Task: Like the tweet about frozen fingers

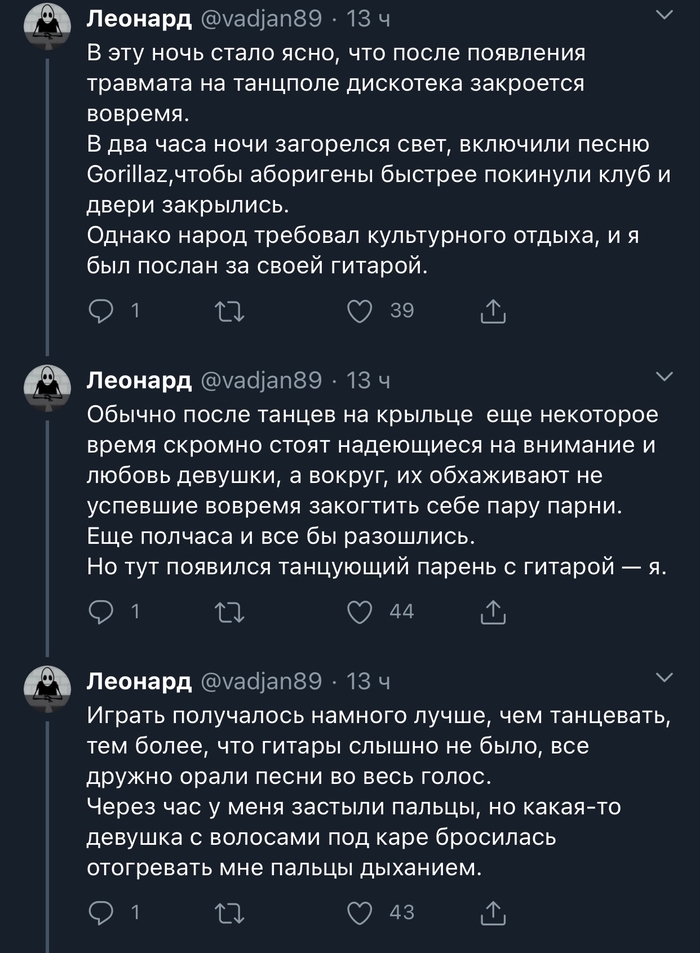Action: (x=359, y=911)
